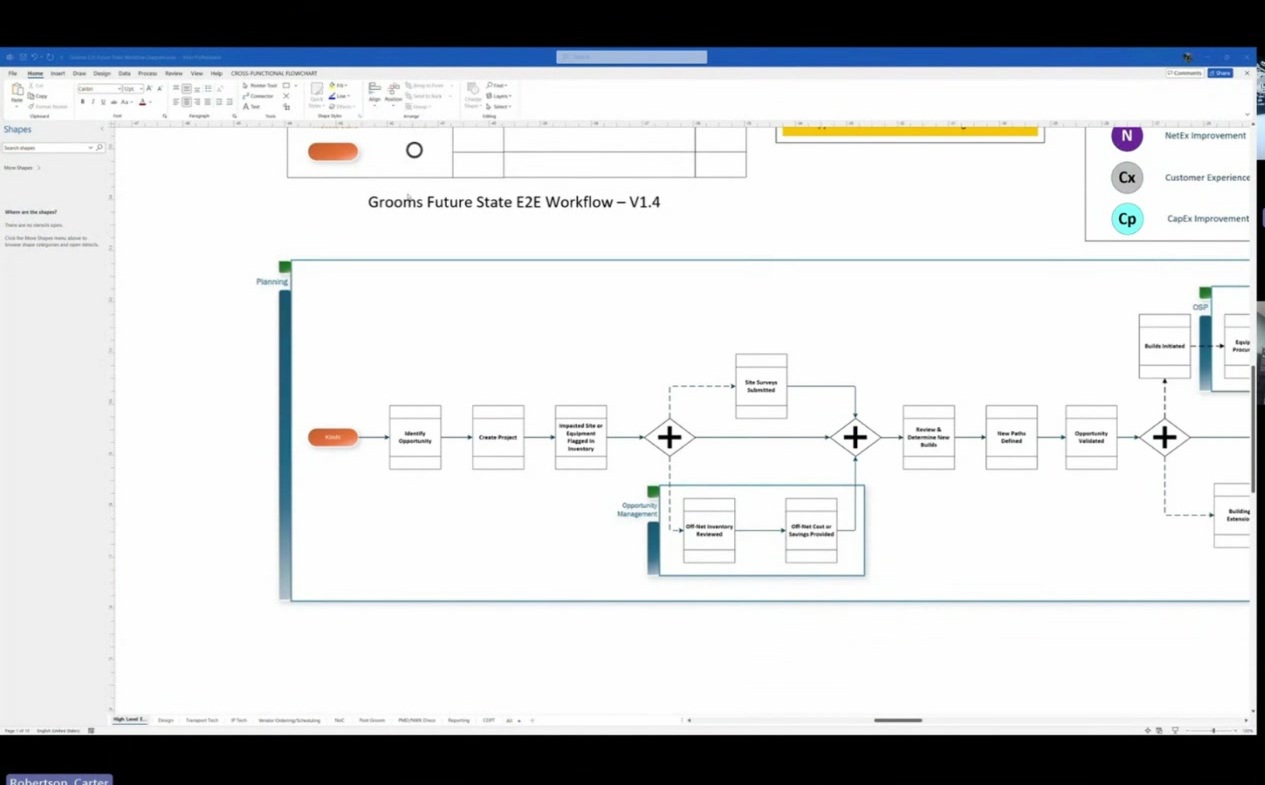The height and width of the screenshot is (785, 1265).
Task: Switch to the Transport Tech page tab
Action: (202, 720)
